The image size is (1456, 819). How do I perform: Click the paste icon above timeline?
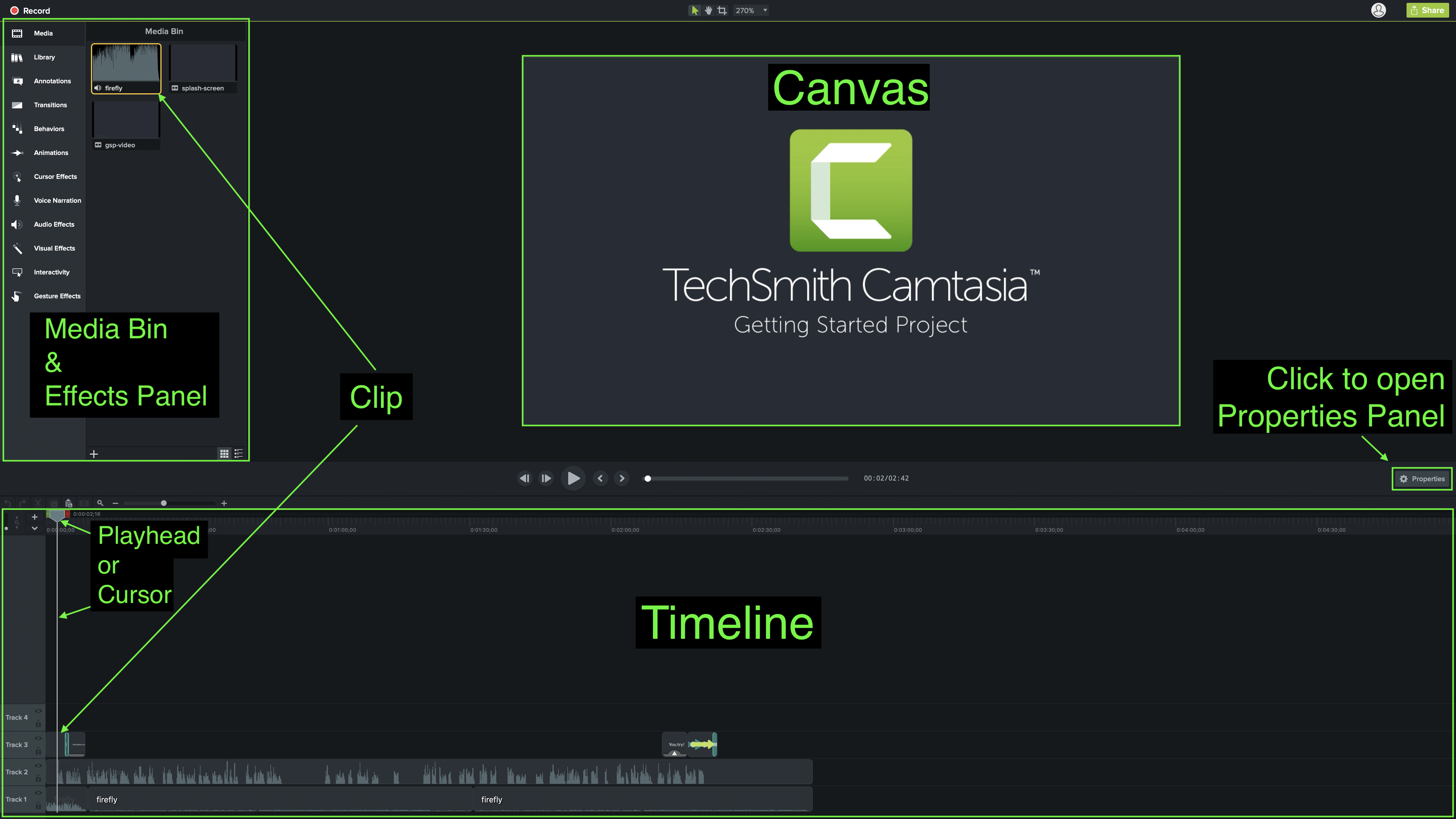pyautogui.click(x=68, y=503)
